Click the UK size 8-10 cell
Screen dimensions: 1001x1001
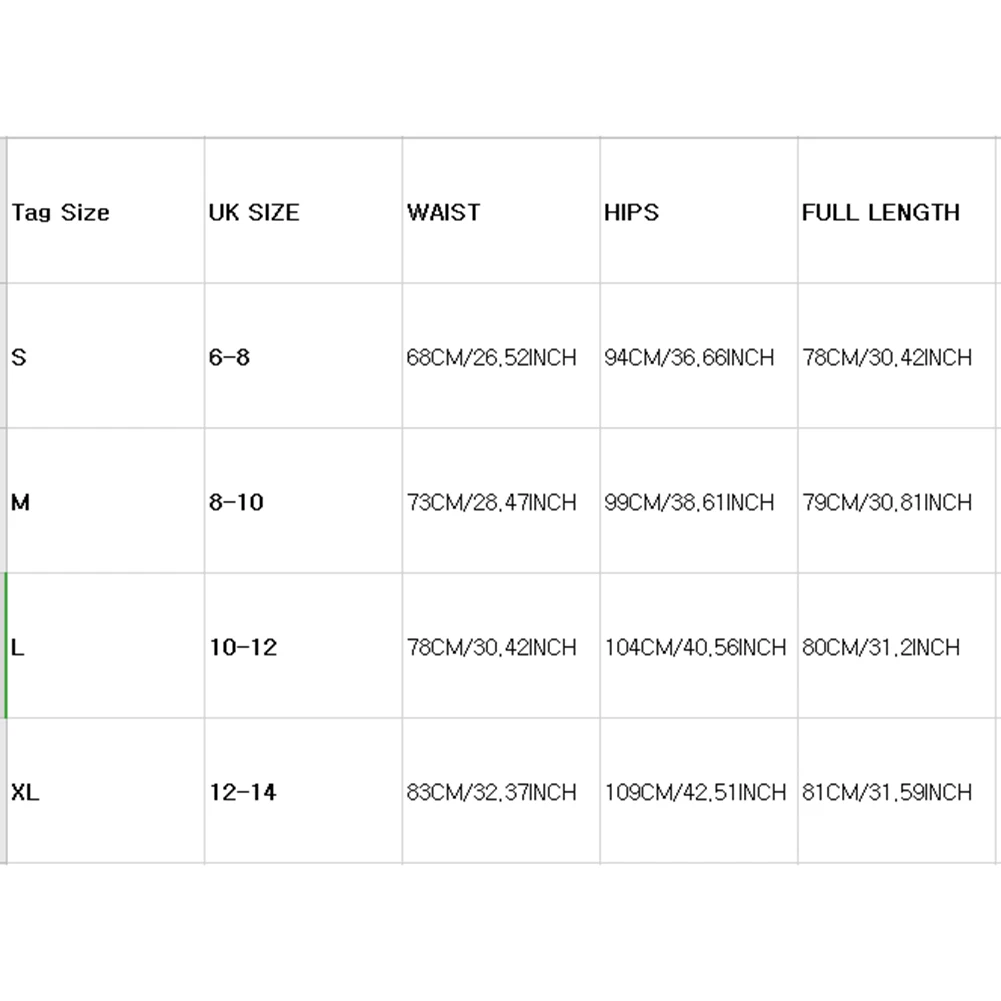coord(303,501)
